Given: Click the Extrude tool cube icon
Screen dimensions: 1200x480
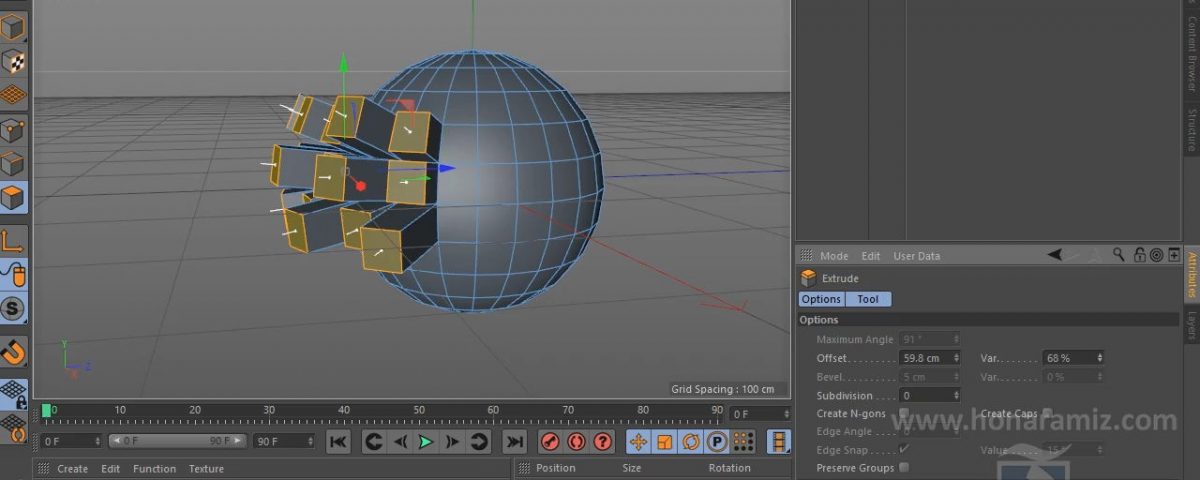Looking at the screenshot, I should [808, 278].
